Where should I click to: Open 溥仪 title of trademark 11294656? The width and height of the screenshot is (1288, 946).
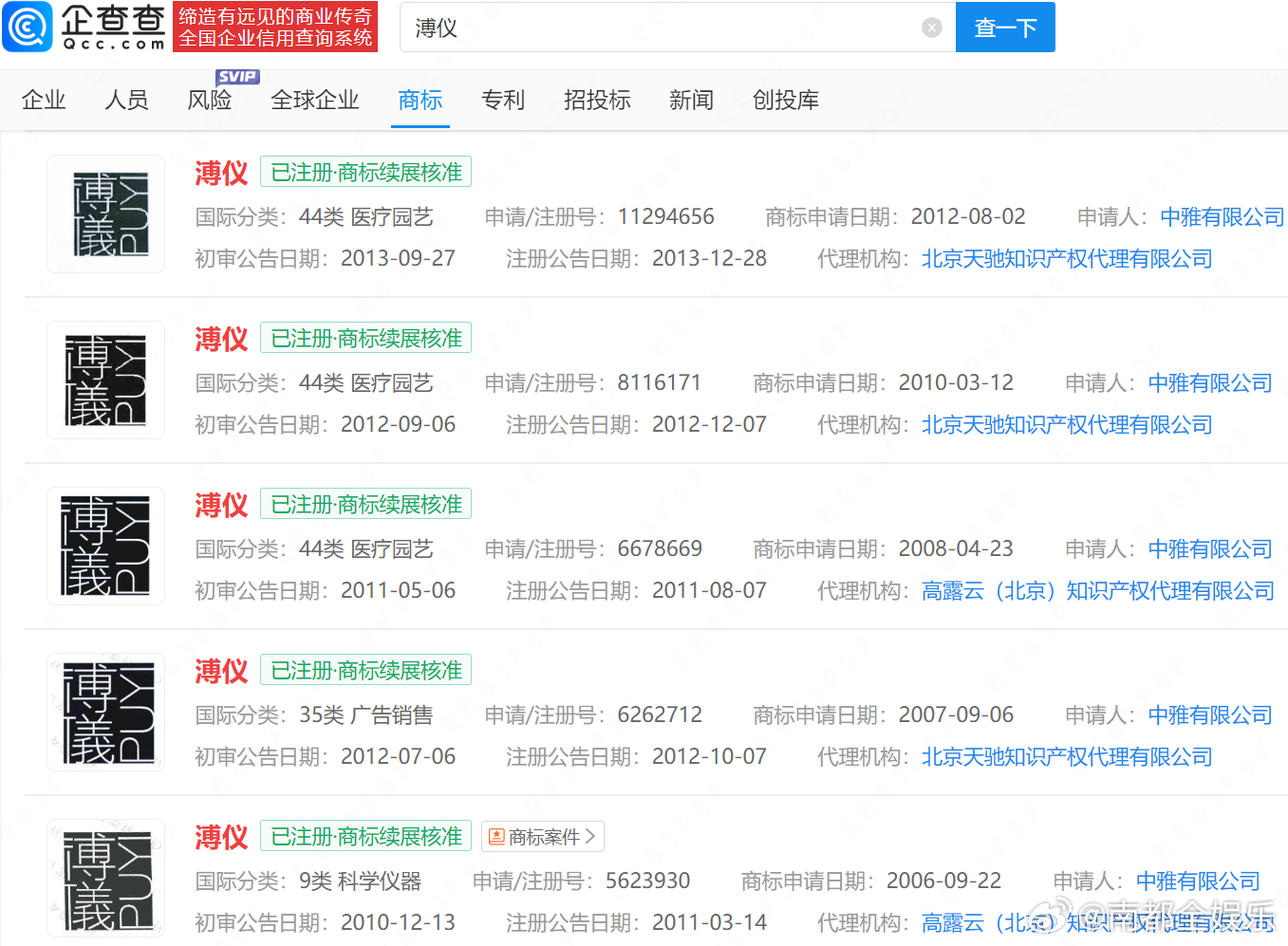[221, 173]
